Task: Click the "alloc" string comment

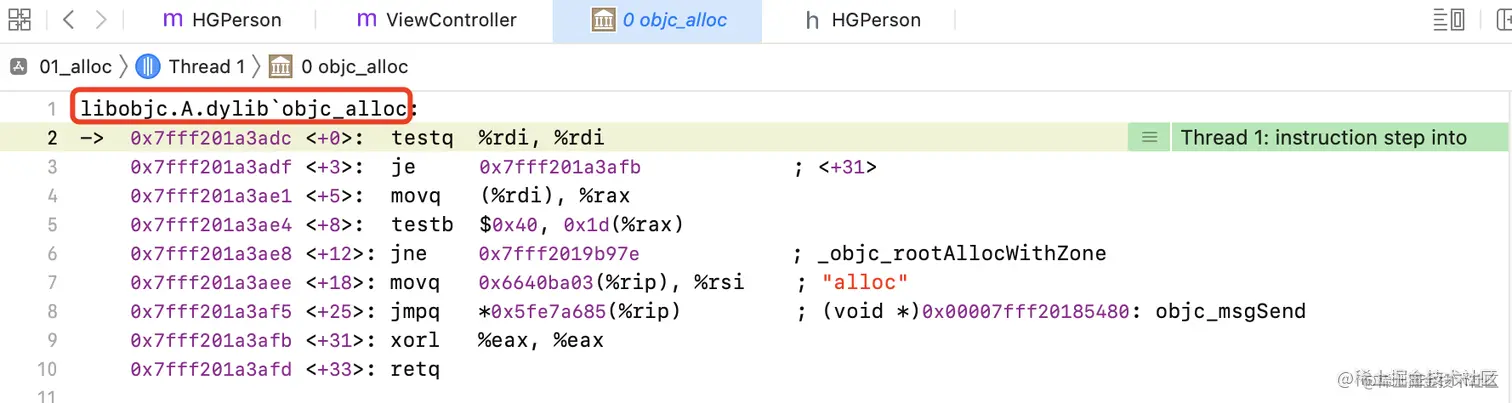Action: [865, 283]
